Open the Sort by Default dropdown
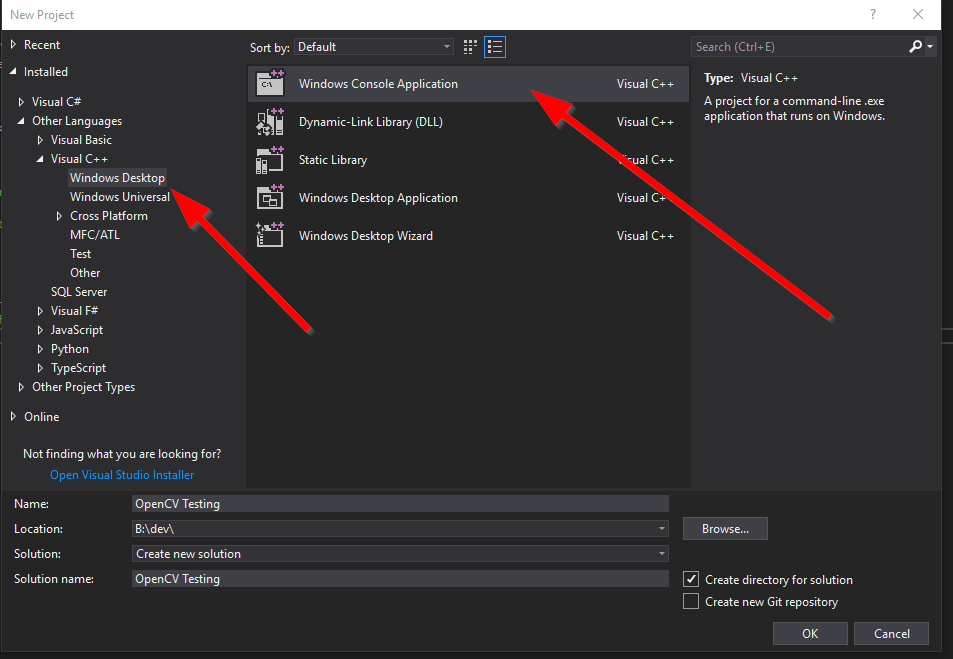Viewport: 953px width, 659px height. (374, 47)
